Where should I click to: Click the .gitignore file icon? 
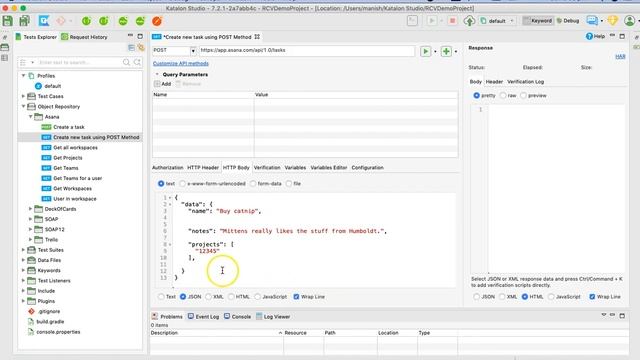click(31, 311)
